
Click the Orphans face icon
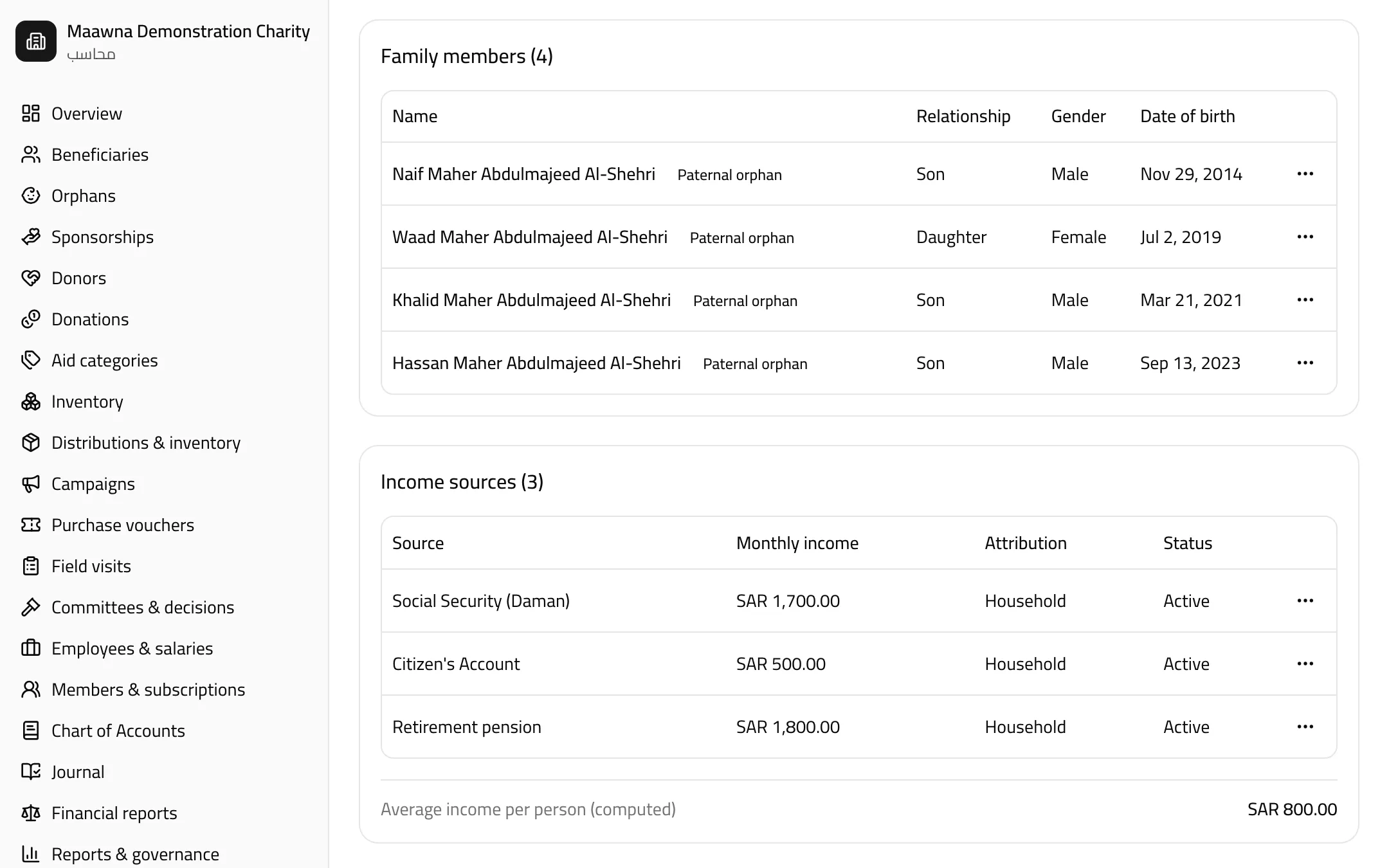click(x=31, y=196)
